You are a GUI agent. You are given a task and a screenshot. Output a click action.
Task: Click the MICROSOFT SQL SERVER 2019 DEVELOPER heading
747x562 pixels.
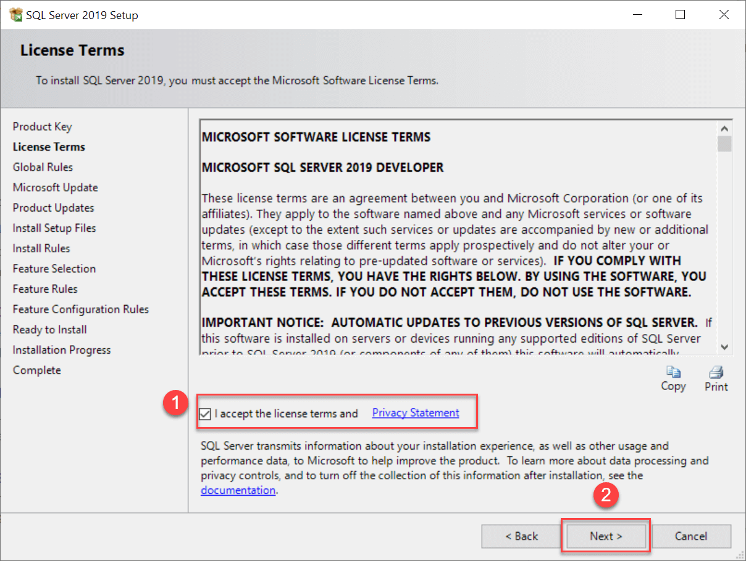323,168
